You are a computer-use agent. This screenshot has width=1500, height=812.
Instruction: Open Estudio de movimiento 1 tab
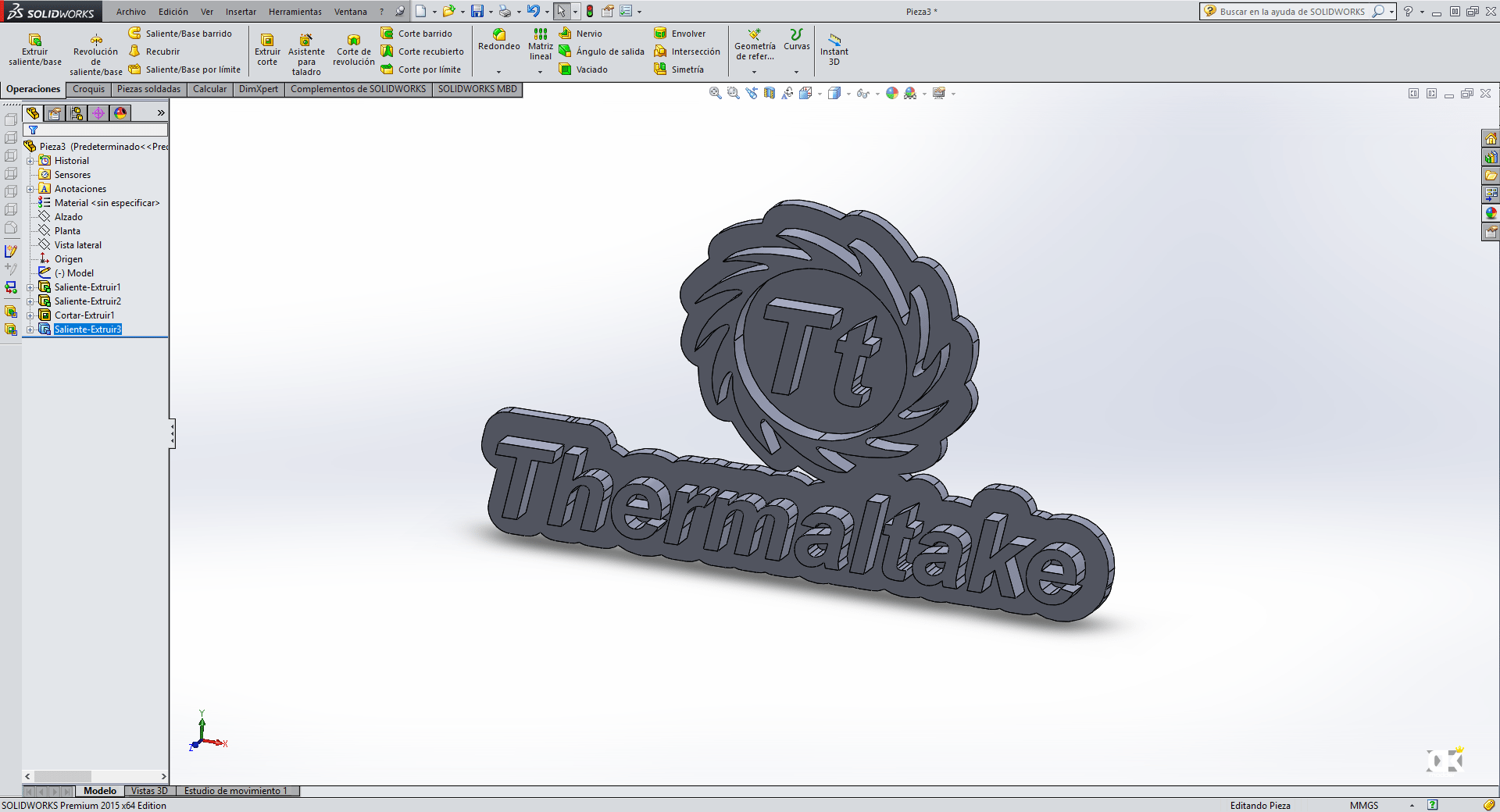click(236, 791)
